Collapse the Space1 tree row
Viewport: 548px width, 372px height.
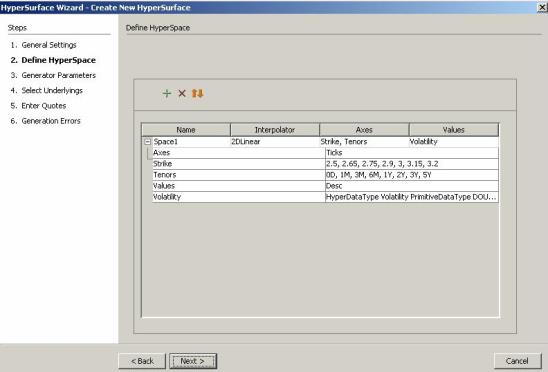[147, 142]
